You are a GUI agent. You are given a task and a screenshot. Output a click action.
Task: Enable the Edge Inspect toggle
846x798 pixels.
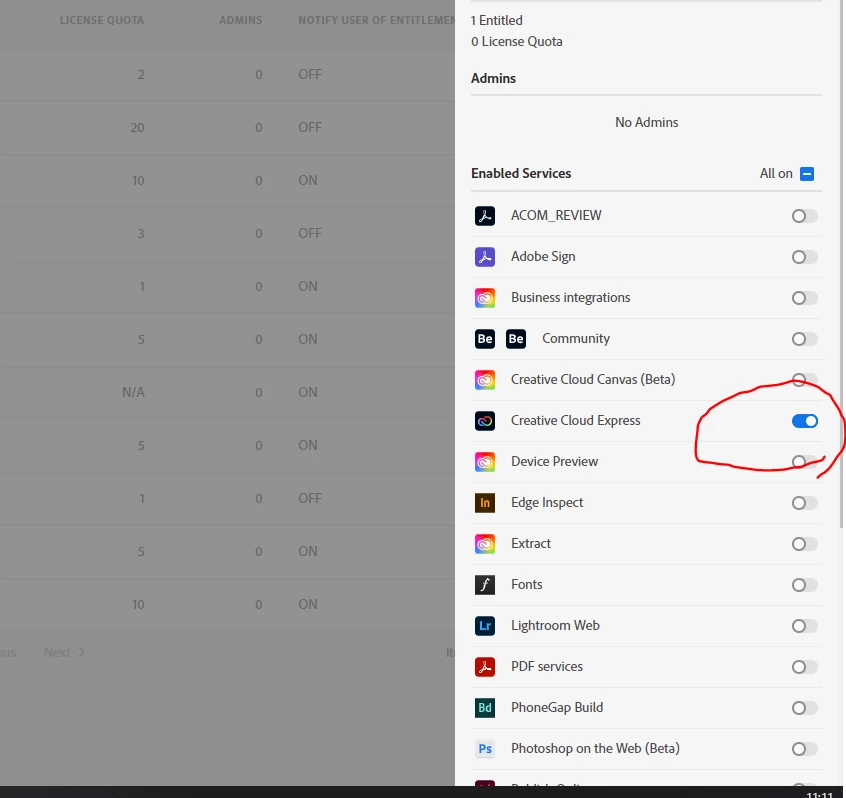[x=804, y=503]
